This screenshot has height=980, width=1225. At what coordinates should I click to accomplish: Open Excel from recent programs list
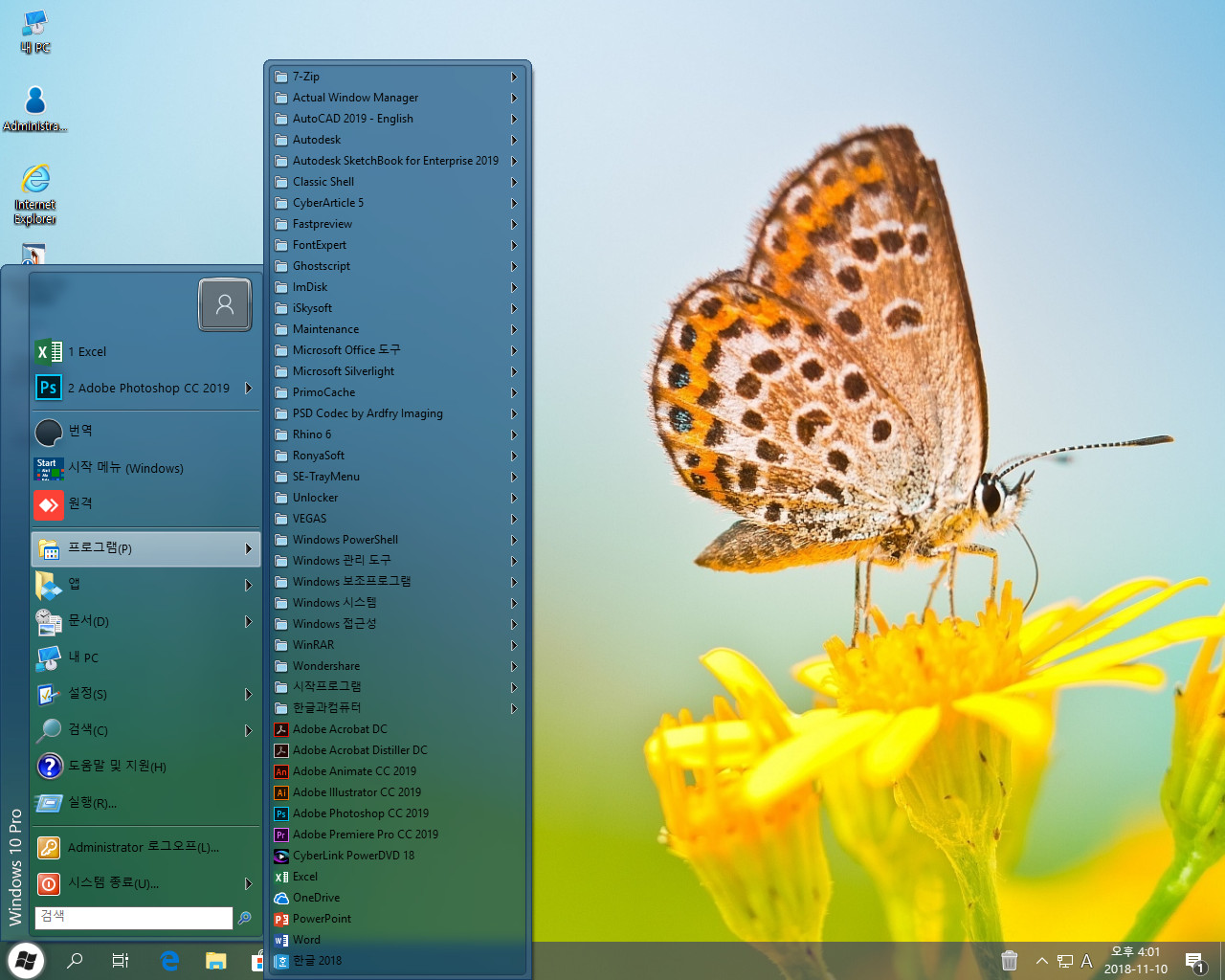[145, 351]
